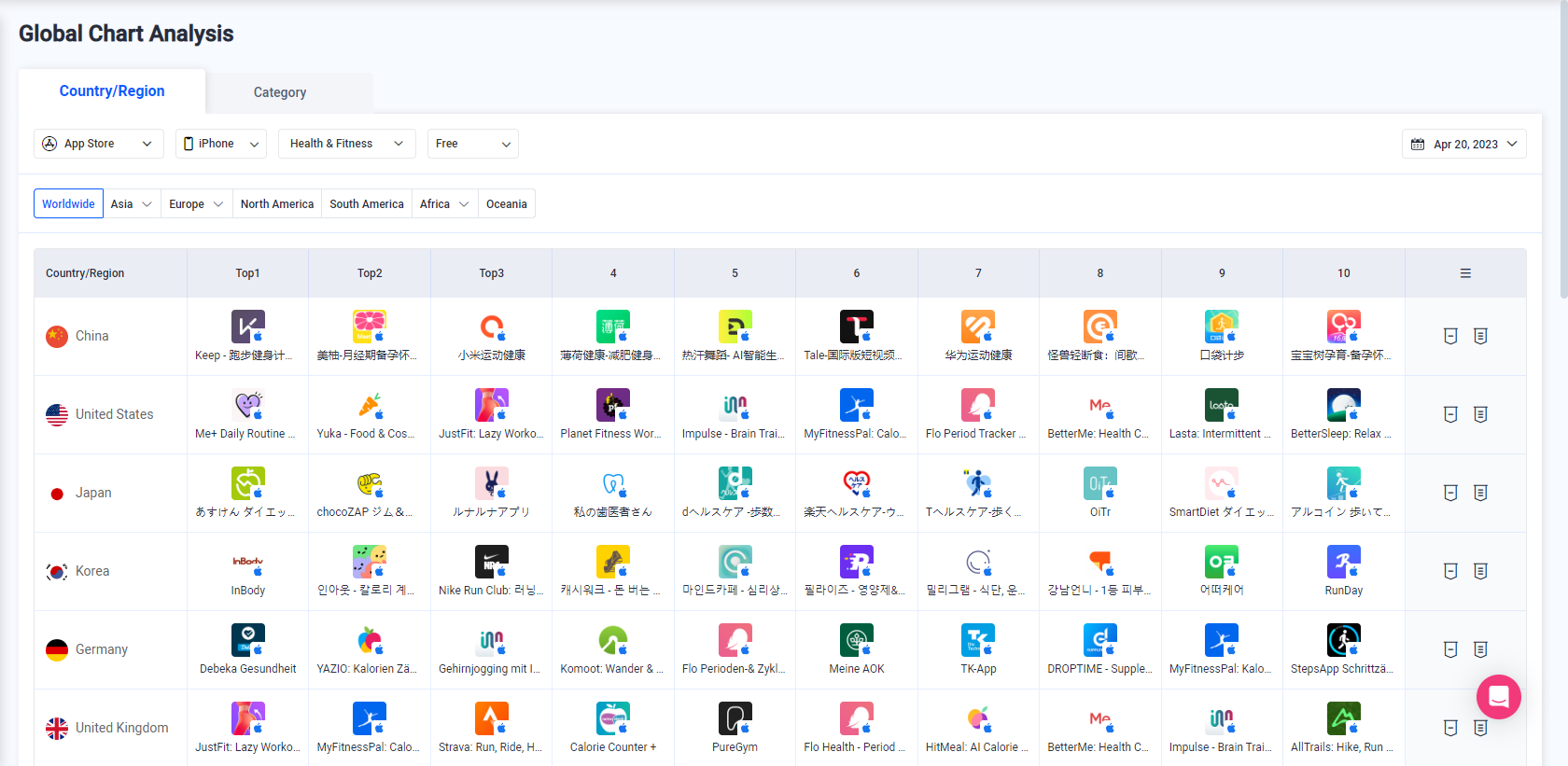Open the RunDay app icon
1568x766 pixels.
(1344, 562)
